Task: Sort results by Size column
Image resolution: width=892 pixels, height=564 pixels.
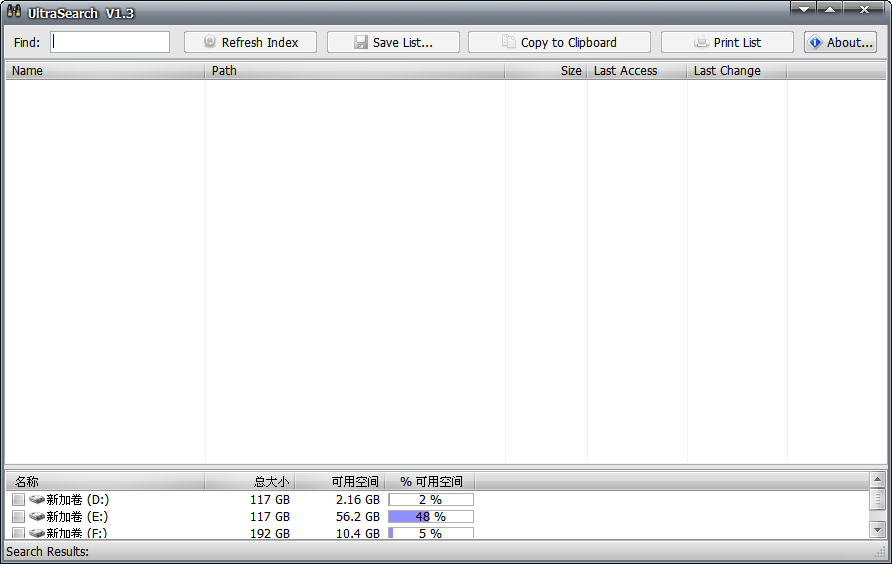Action: coord(546,71)
